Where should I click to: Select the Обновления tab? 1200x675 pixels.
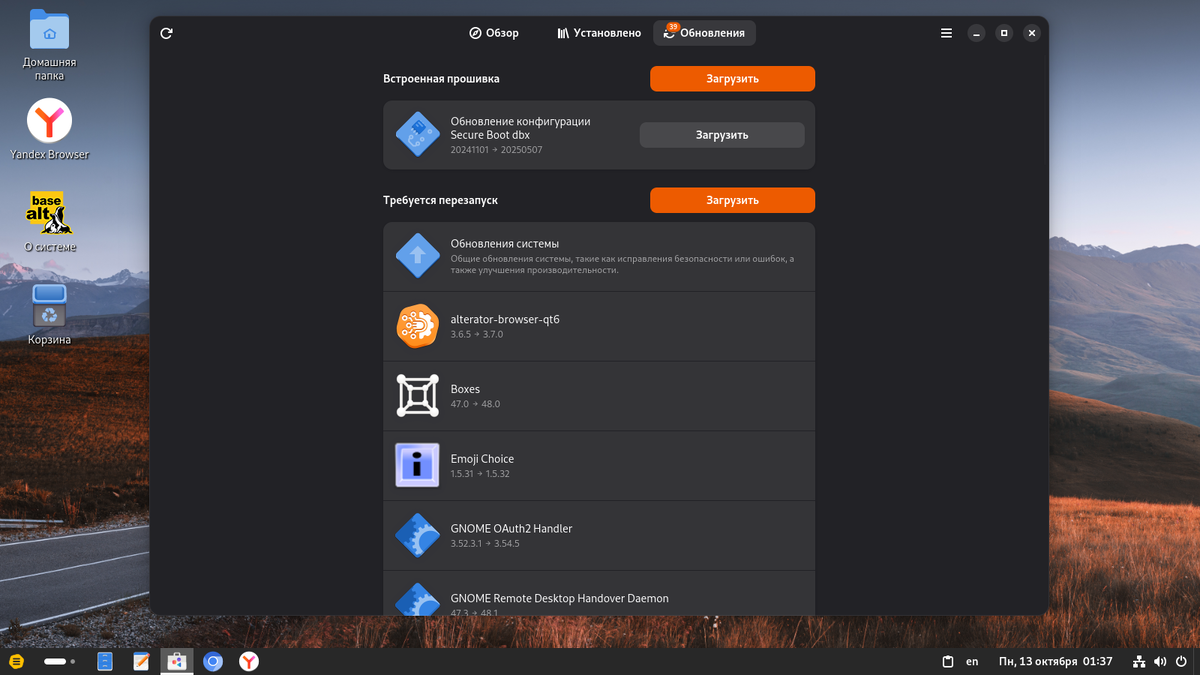click(705, 33)
